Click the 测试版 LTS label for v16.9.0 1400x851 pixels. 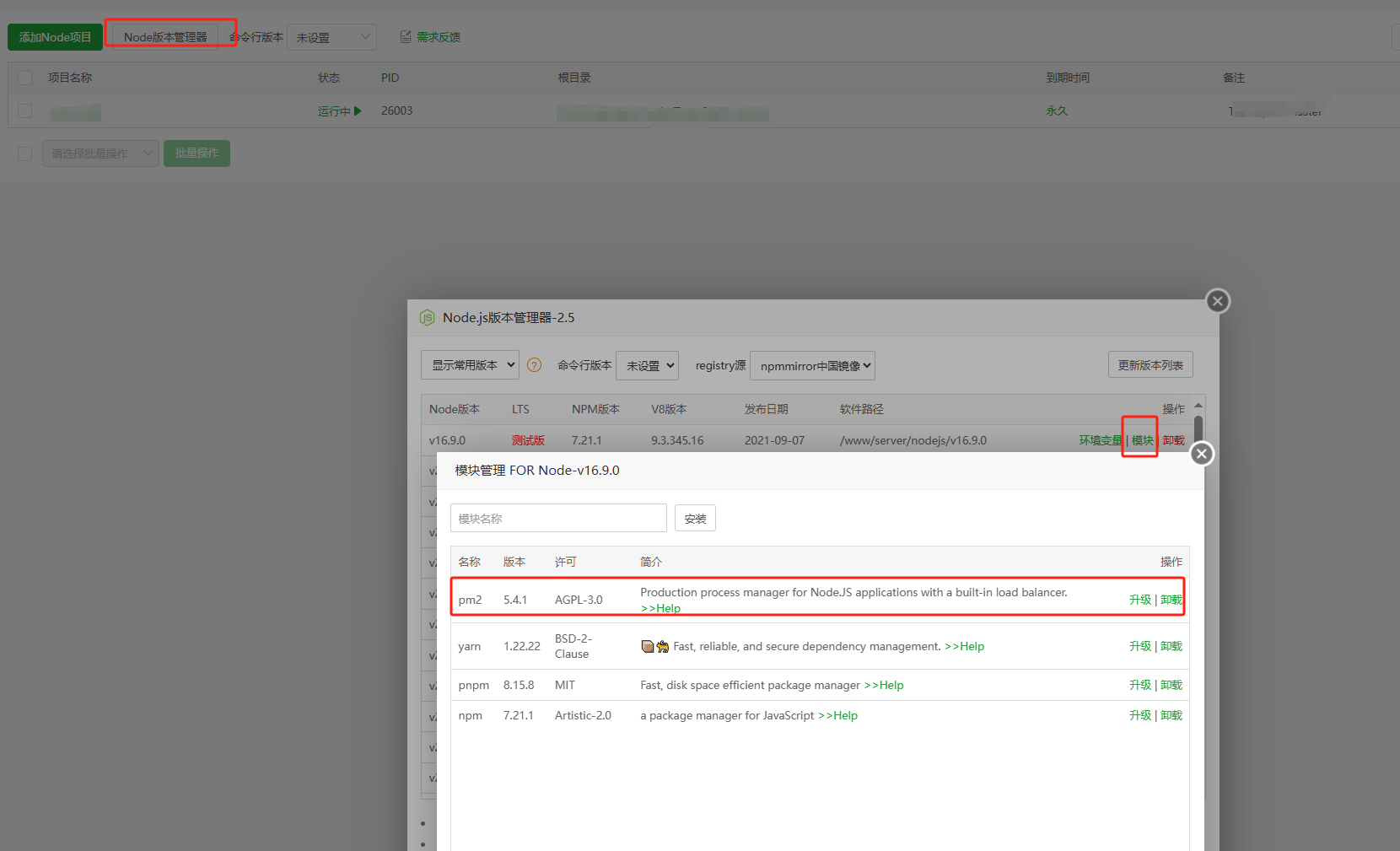point(528,440)
